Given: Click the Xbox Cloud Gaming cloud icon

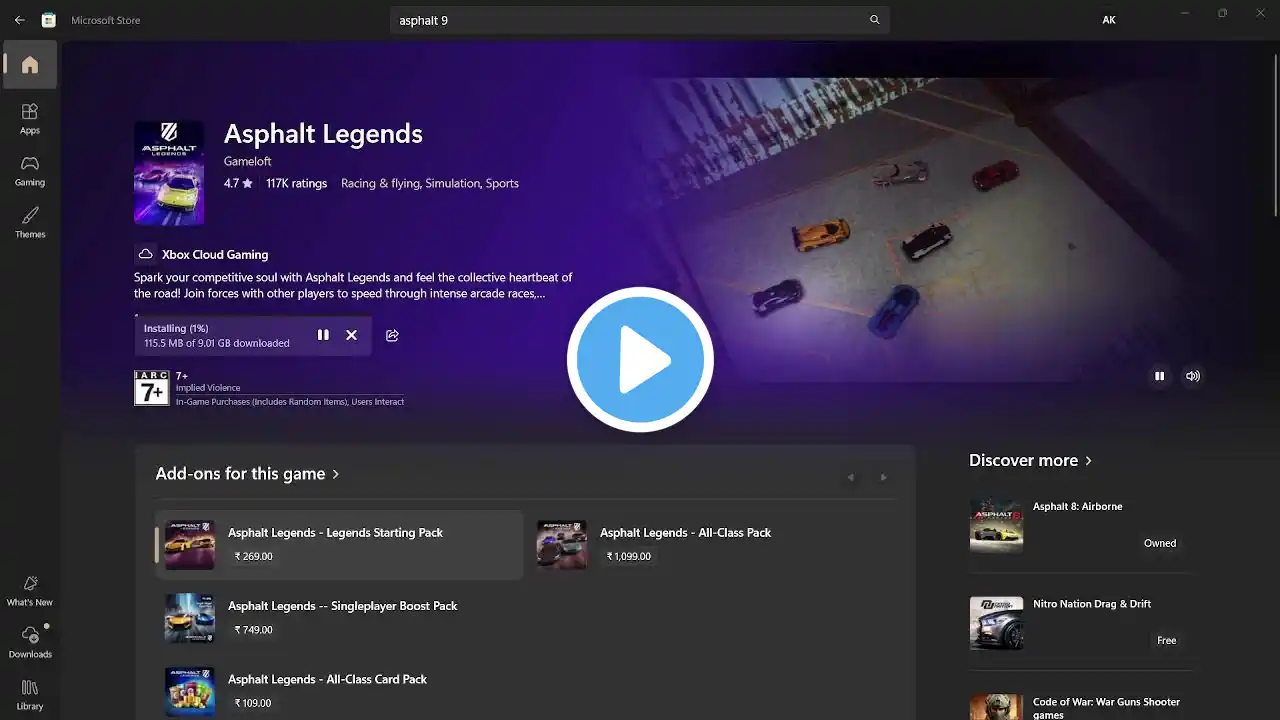Looking at the screenshot, I should (x=146, y=254).
